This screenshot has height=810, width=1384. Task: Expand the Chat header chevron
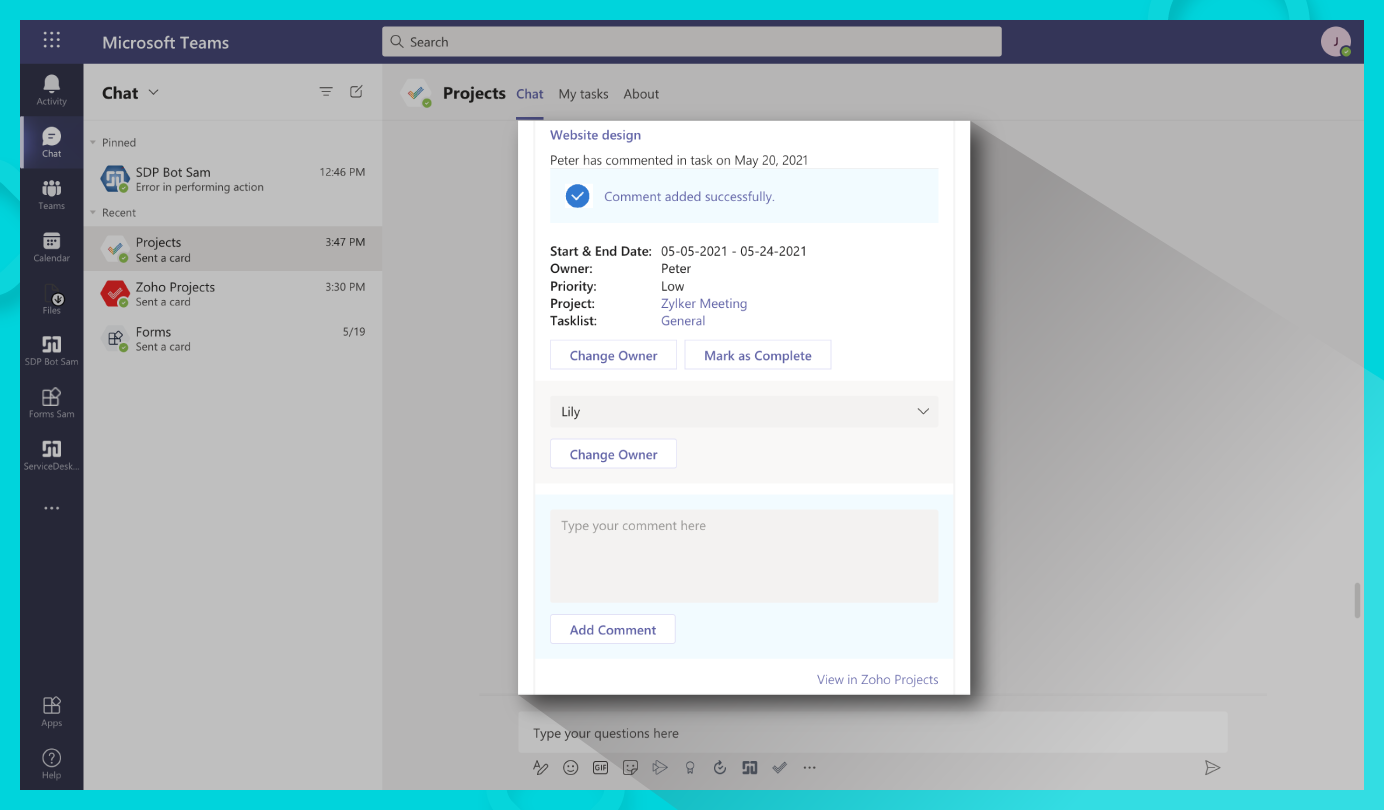point(153,93)
